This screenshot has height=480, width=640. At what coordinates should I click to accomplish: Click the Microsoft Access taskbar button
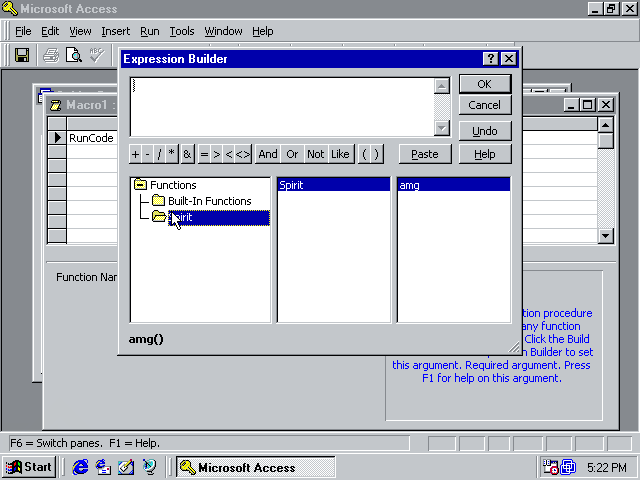[x=256, y=467]
